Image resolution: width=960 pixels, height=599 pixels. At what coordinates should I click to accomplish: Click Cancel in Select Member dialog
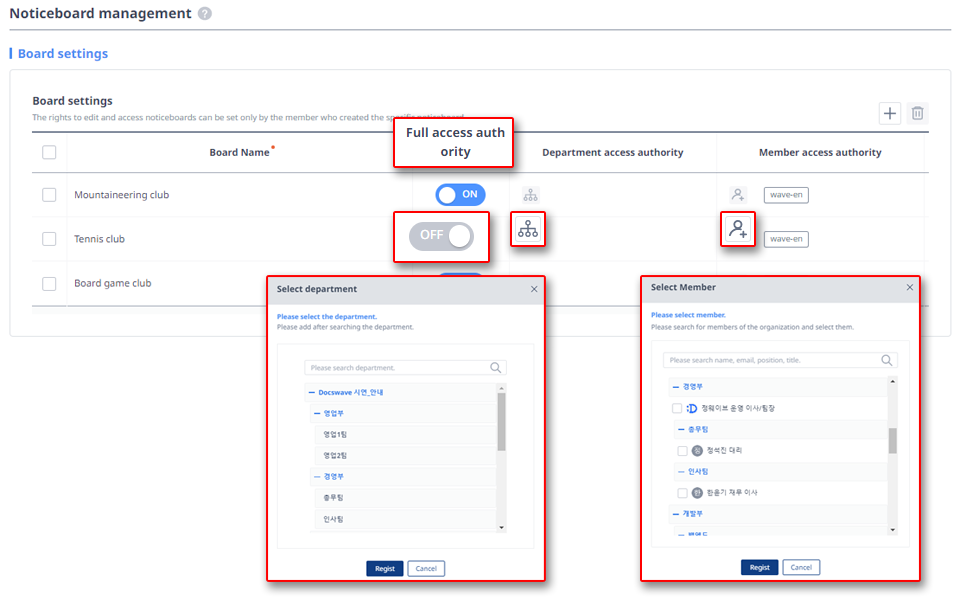coord(801,567)
